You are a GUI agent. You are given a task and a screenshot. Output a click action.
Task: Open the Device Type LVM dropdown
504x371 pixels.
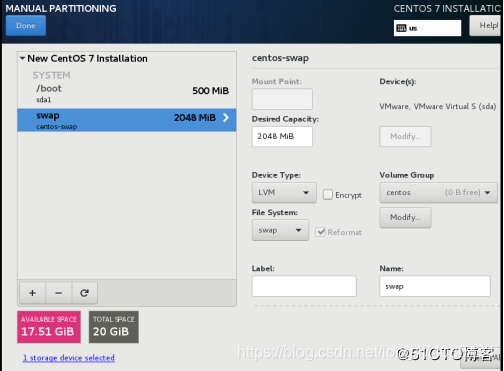pyautogui.click(x=284, y=192)
